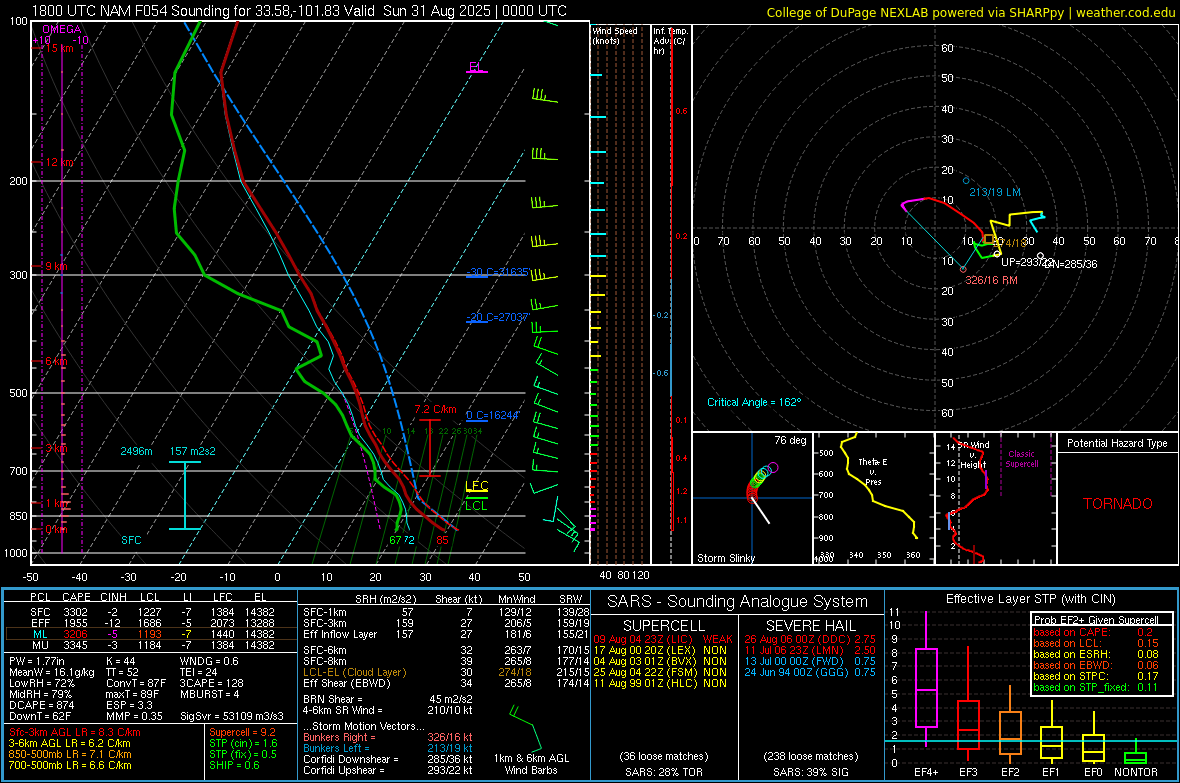Click the CAPE column header

(x=77, y=597)
